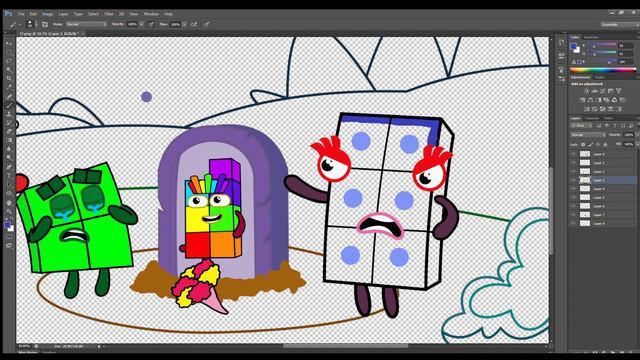
Task: Select the Dodge tool
Action: pos(9,158)
